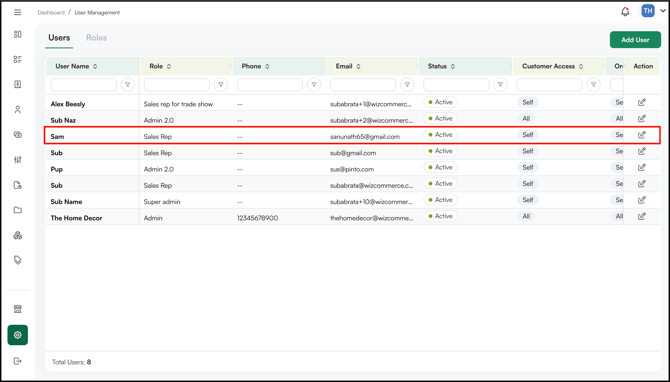
Task: Click the All access badge for Sub Naz
Action: 526,119
